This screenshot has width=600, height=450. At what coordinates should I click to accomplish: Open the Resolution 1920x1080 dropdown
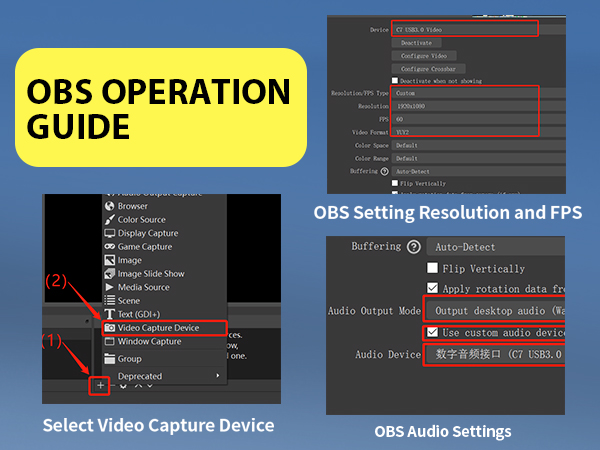(x=478, y=106)
